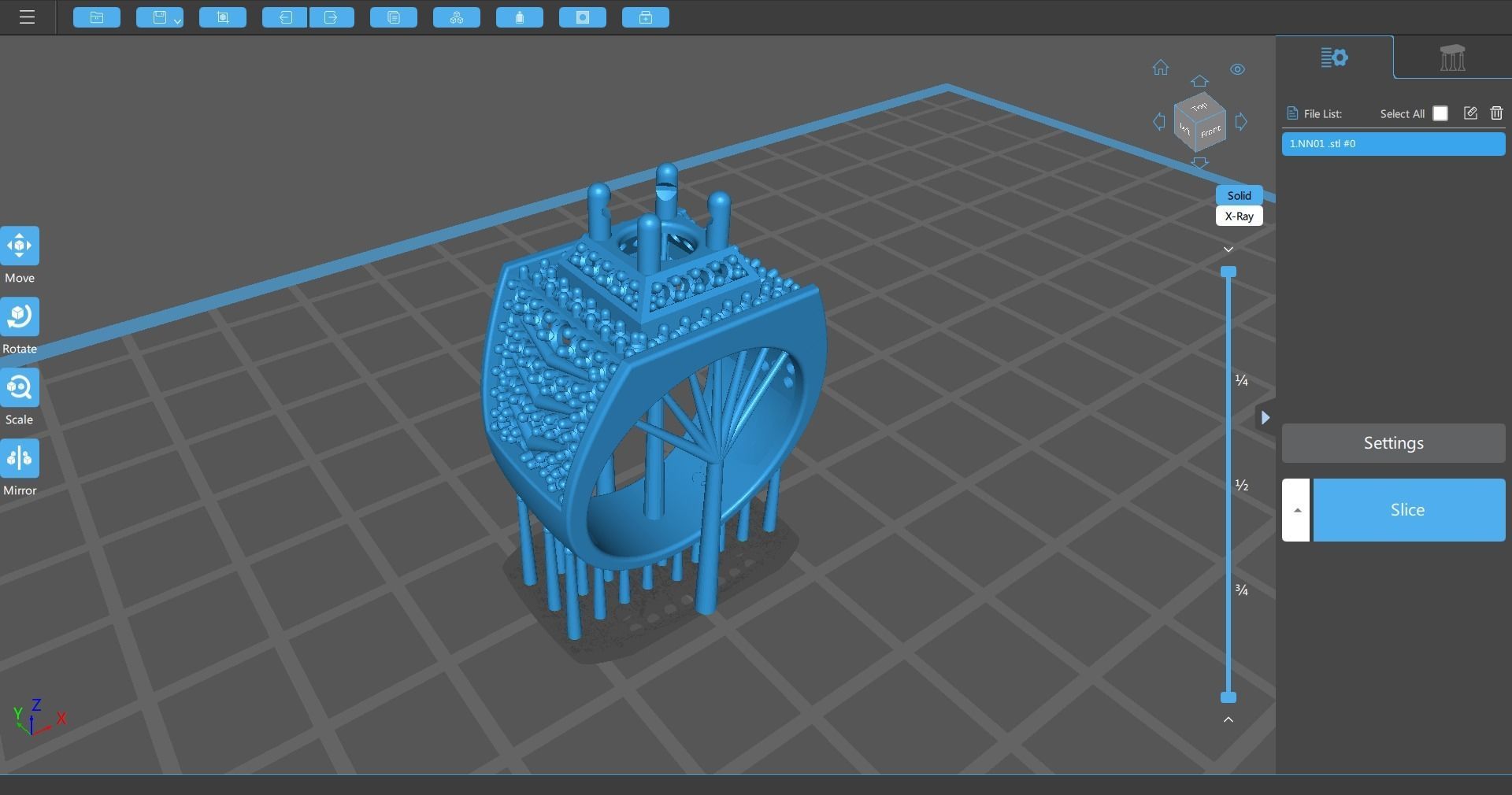1512x795 pixels.
Task: Click the Left face of view cube
Action: [x=1186, y=130]
